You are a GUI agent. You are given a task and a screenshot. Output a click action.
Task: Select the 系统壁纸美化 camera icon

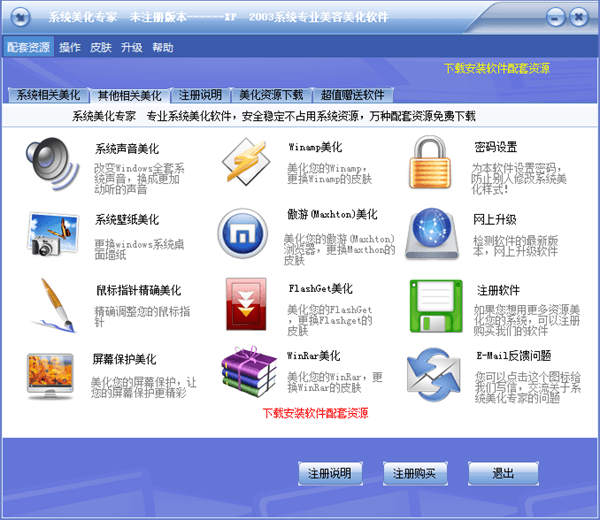(49, 234)
